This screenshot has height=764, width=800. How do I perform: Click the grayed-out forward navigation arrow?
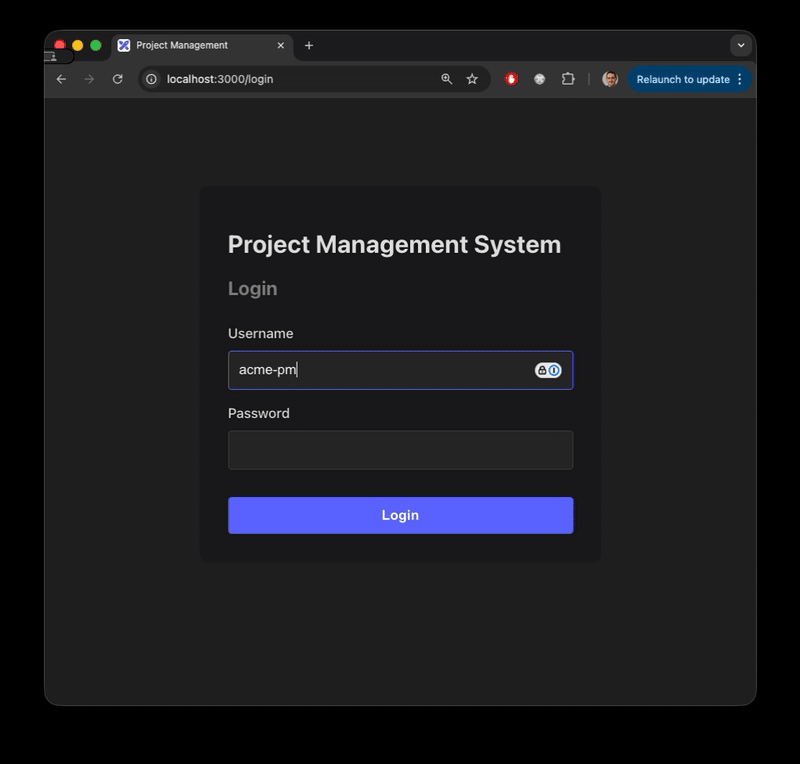[x=88, y=79]
